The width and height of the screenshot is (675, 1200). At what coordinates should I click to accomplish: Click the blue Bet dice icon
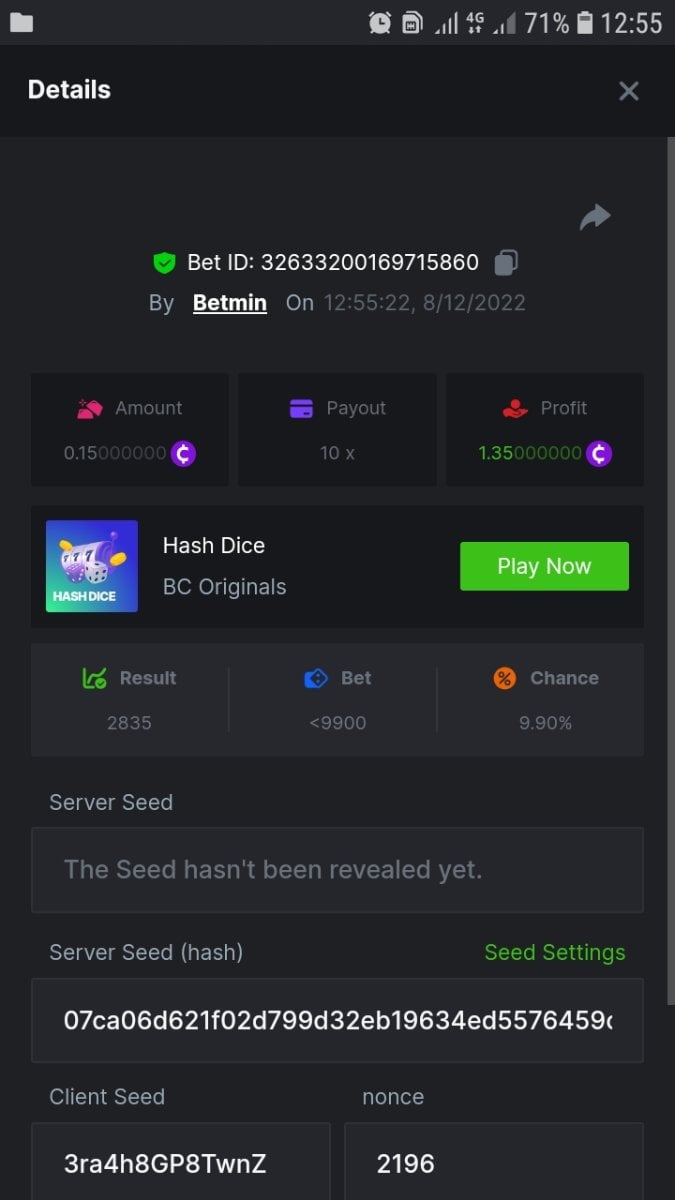click(316, 678)
